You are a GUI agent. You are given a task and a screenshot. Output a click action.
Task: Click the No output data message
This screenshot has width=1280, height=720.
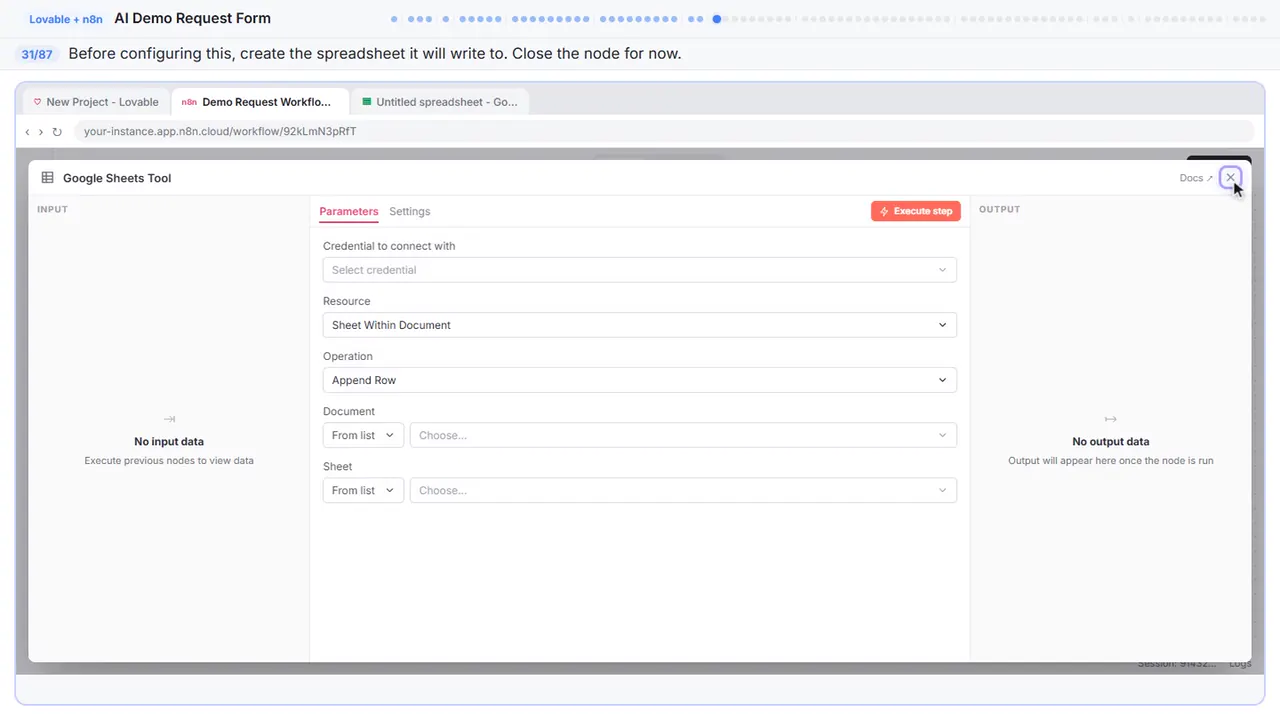(x=1111, y=441)
